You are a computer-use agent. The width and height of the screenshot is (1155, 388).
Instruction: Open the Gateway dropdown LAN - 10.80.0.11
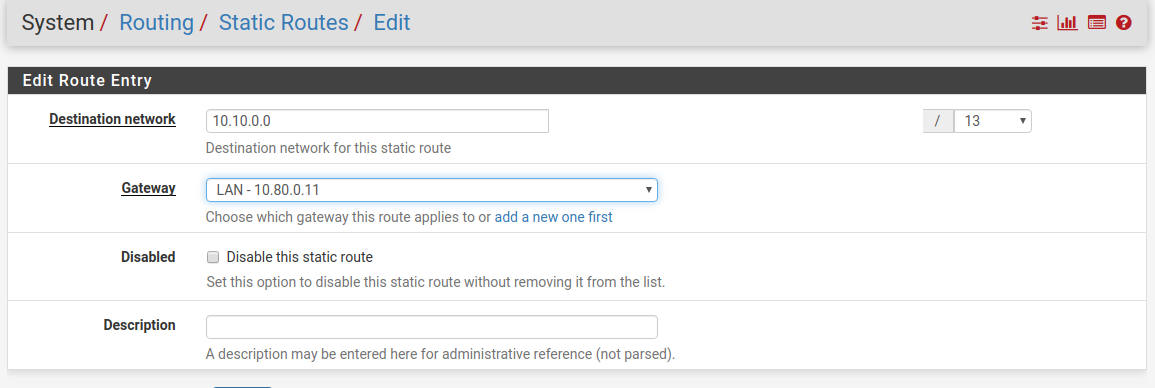[432, 190]
